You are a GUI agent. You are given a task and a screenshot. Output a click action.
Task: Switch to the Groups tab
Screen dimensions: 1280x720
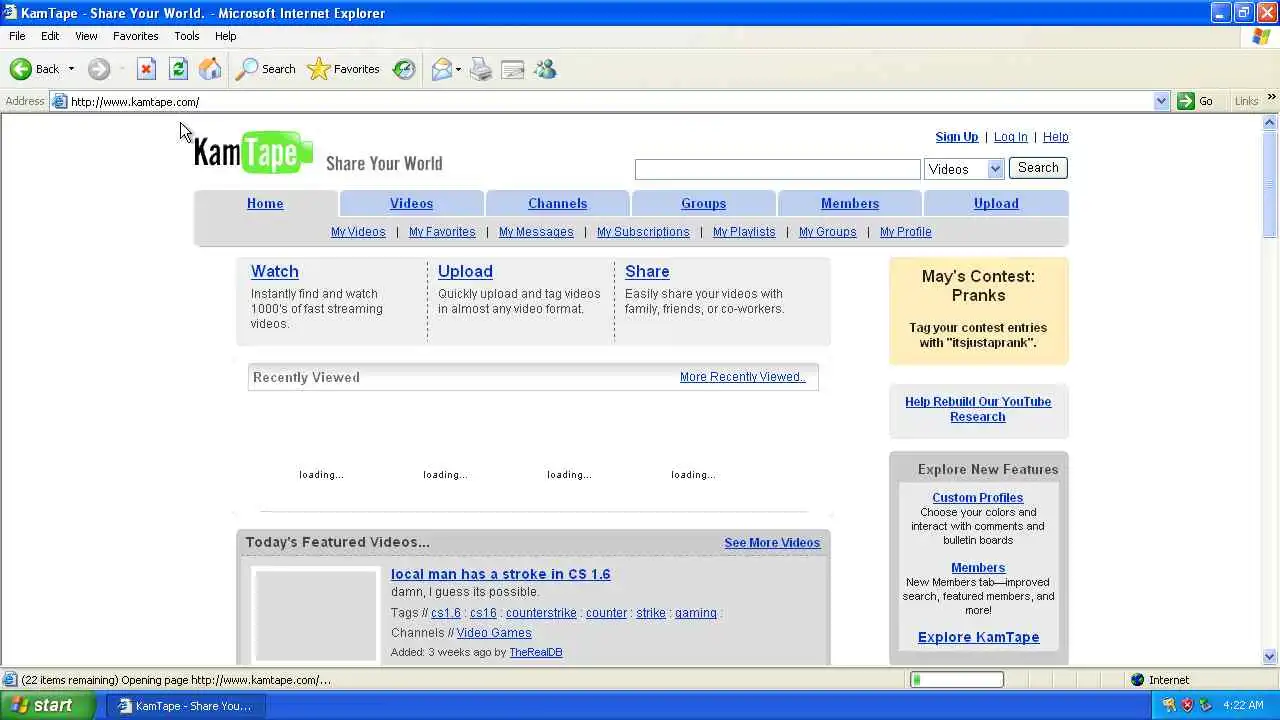click(703, 203)
